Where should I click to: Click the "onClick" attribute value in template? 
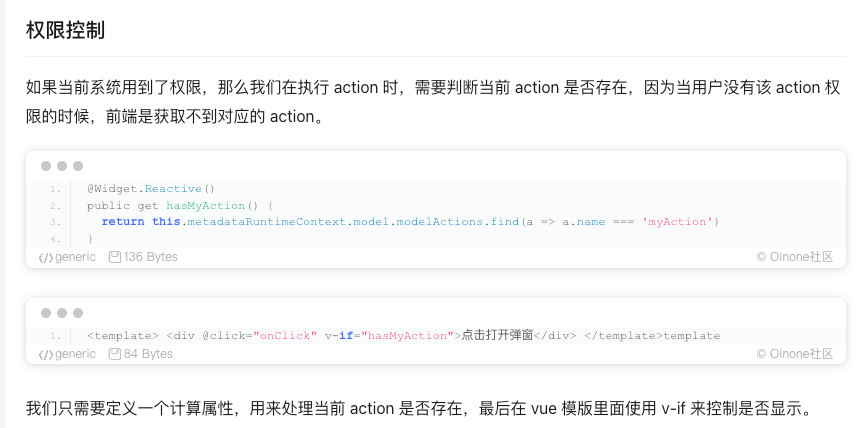tap(285, 336)
